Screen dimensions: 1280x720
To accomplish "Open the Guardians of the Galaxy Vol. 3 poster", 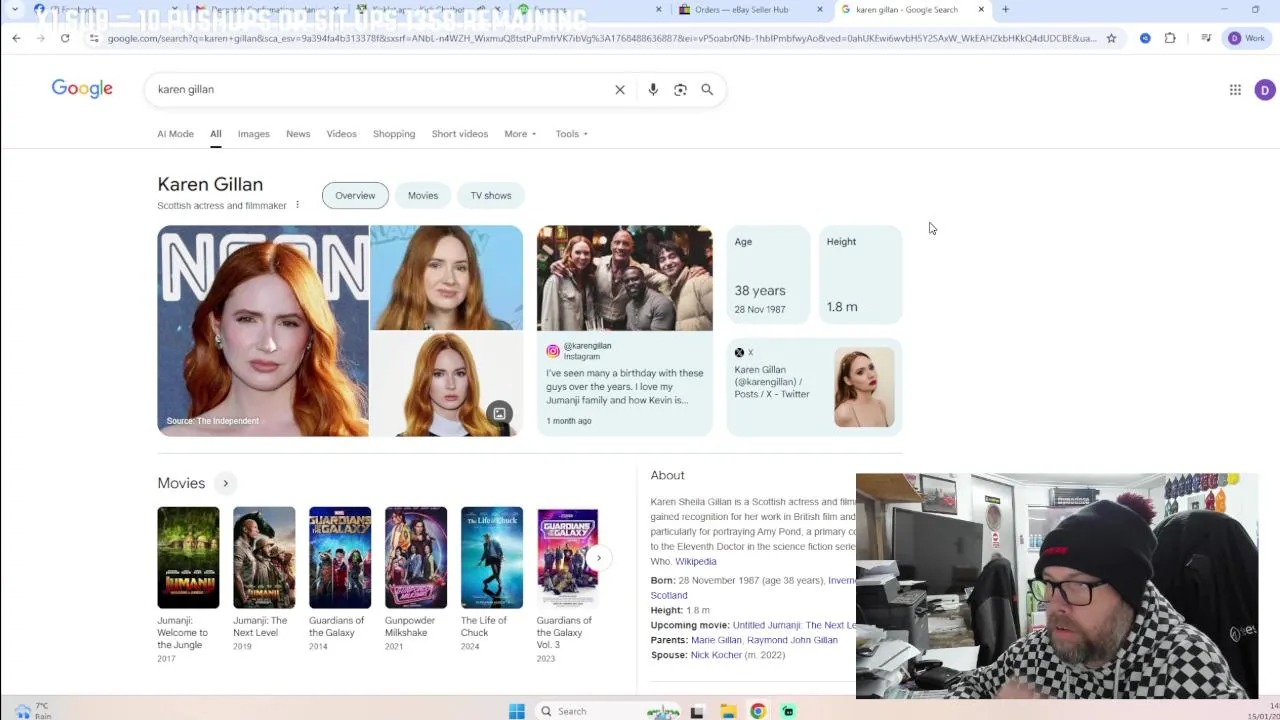I will tap(567, 558).
